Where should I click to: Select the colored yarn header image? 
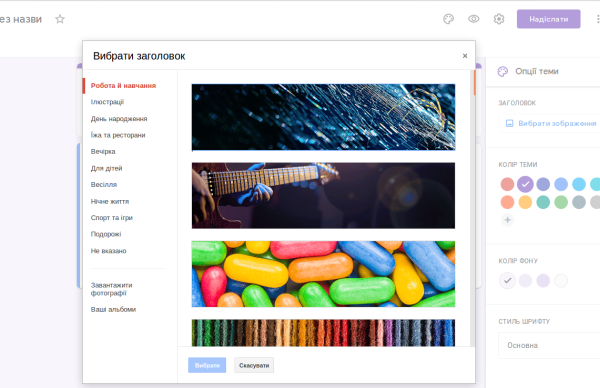323,333
